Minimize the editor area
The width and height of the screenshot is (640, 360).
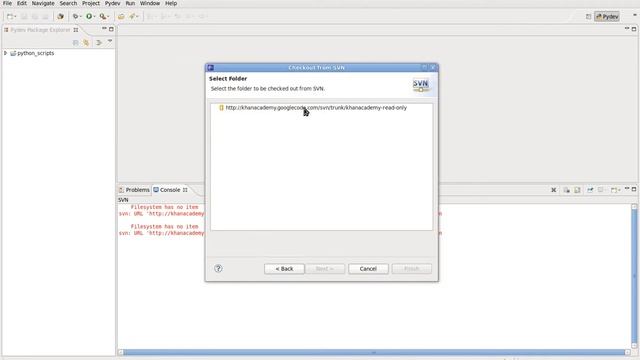(627, 29)
